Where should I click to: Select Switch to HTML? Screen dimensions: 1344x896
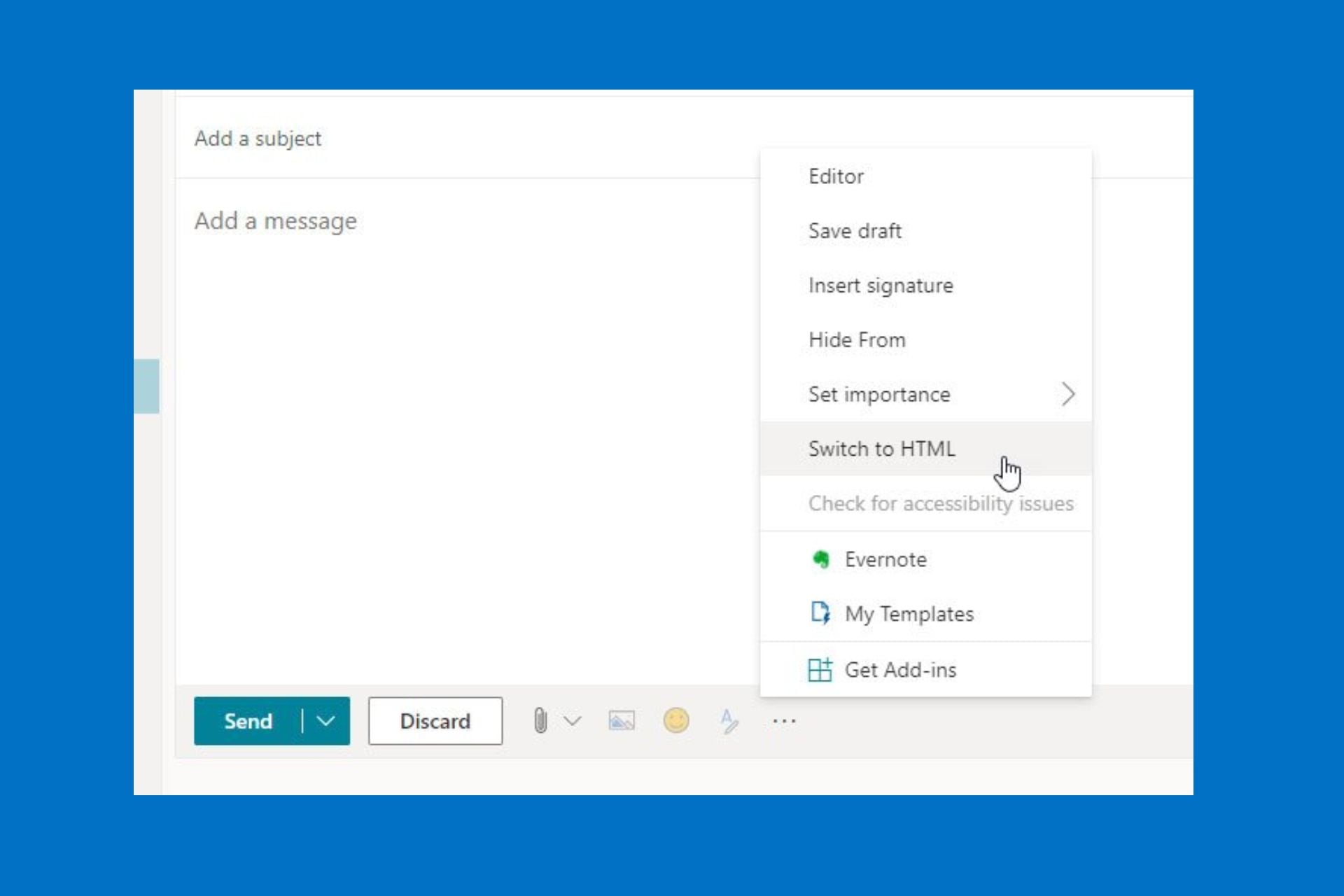click(x=881, y=449)
